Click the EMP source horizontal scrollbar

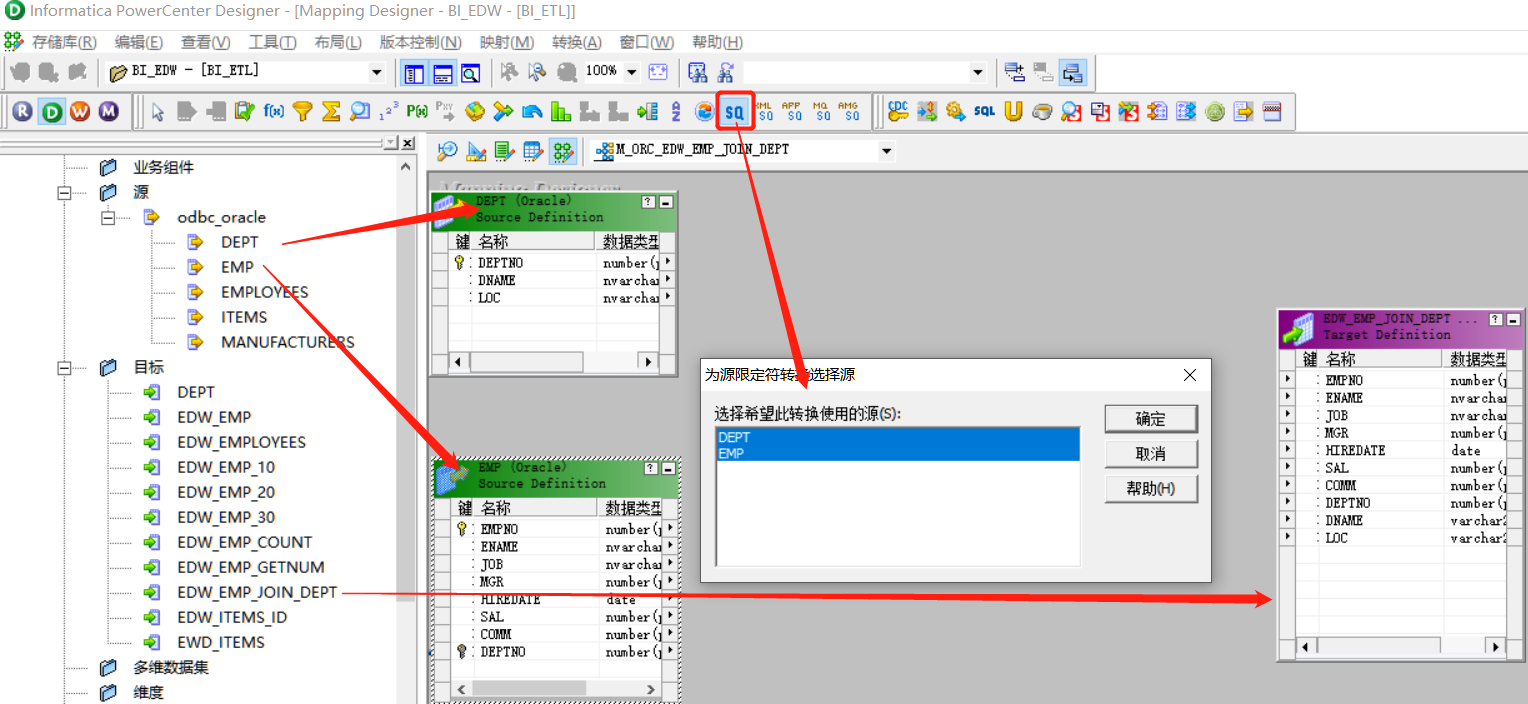(557, 689)
